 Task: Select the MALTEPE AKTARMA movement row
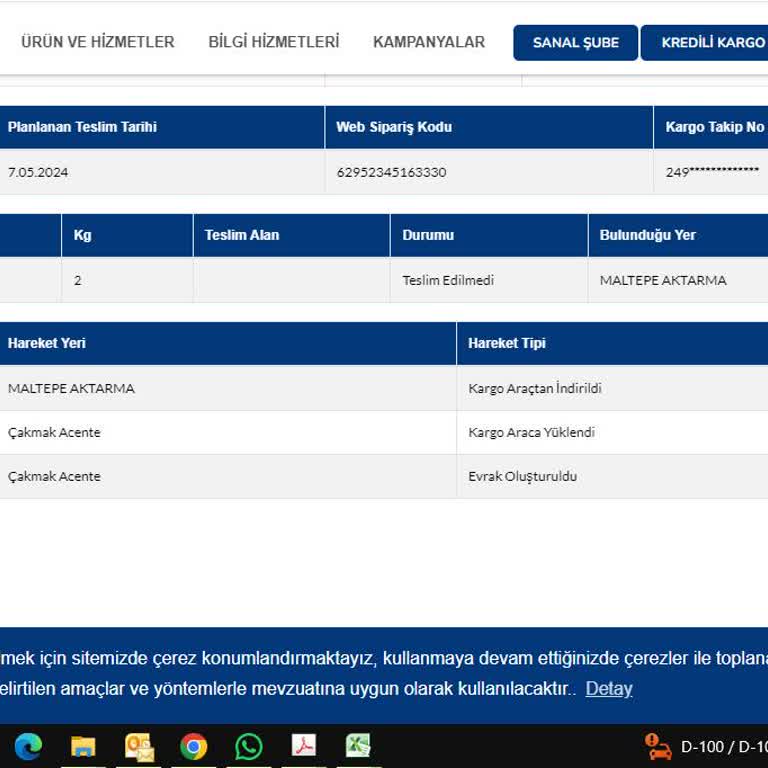pos(71,388)
